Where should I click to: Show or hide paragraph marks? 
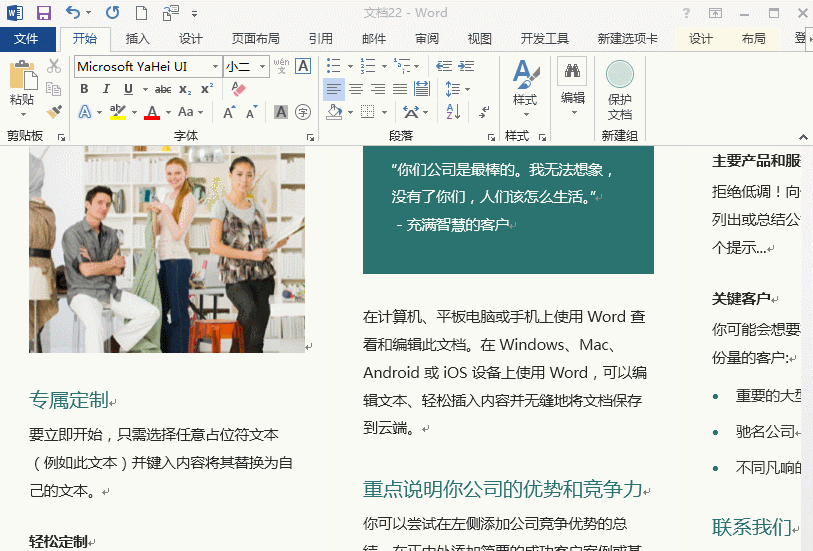[484, 111]
